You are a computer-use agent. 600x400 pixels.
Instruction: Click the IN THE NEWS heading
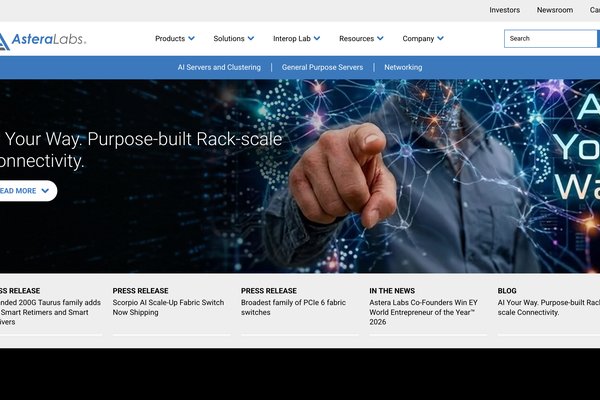392,291
